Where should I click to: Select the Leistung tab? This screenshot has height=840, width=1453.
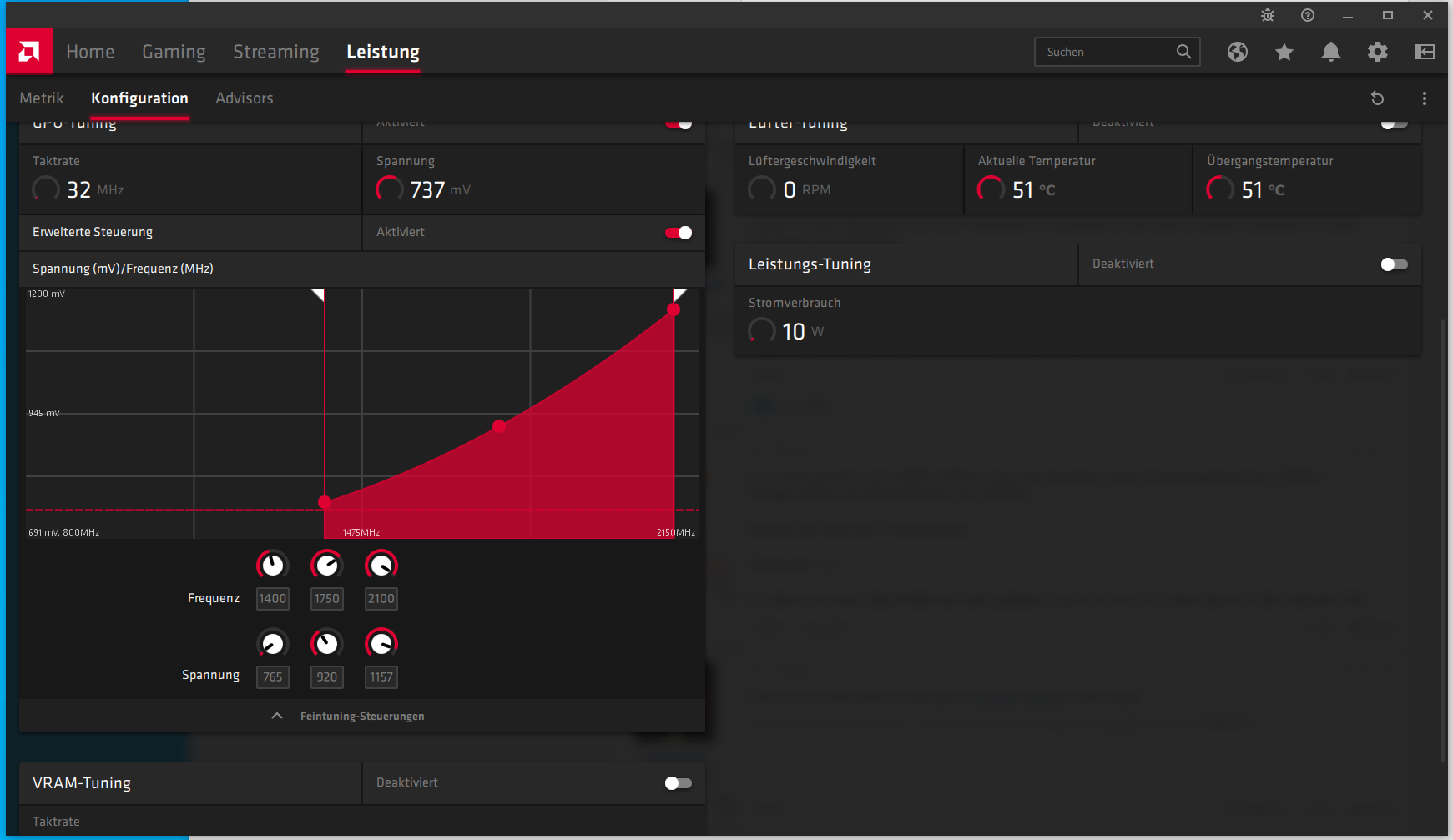[x=383, y=52]
